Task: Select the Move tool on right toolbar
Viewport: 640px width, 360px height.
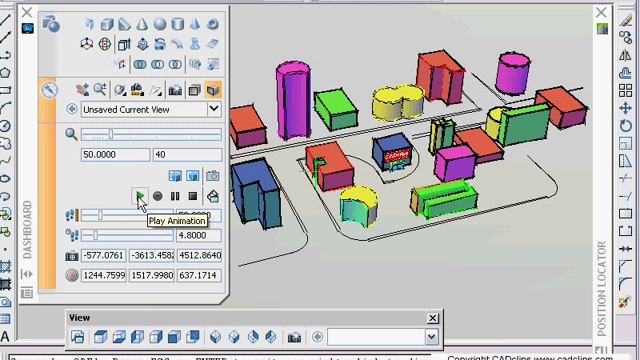Action: click(x=625, y=108)
